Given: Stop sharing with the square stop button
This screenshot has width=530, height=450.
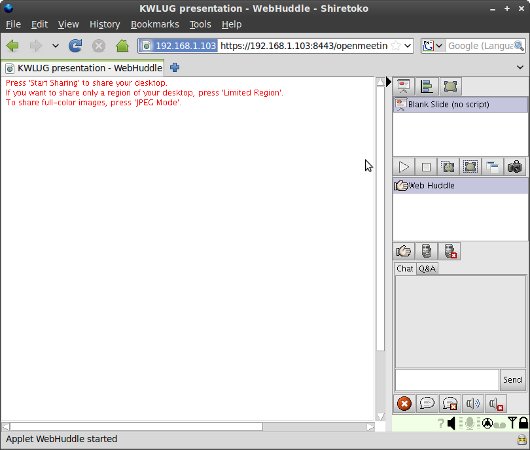Looking at the screenshot, I should tap(426, 167).
